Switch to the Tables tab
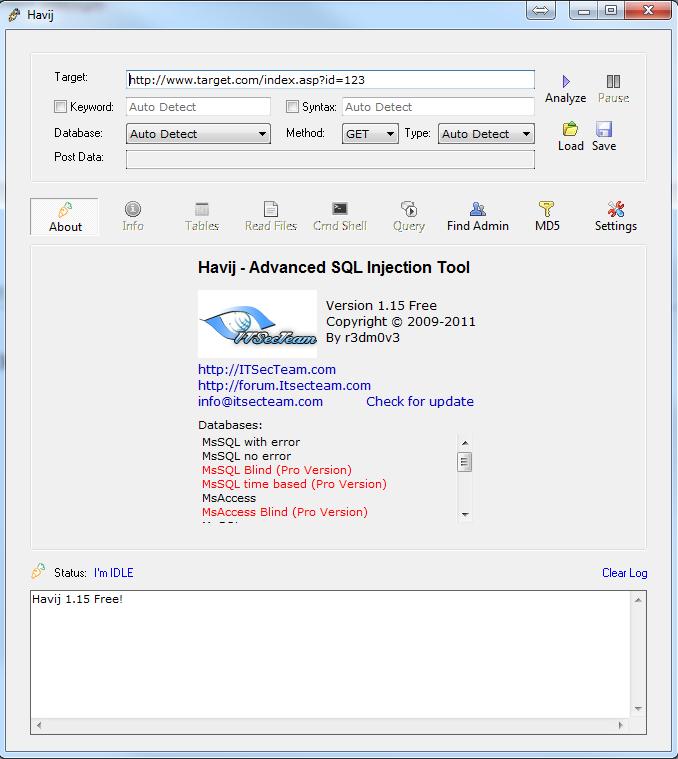Viewport: 678px width, 759px height. [x=202, y=217]
